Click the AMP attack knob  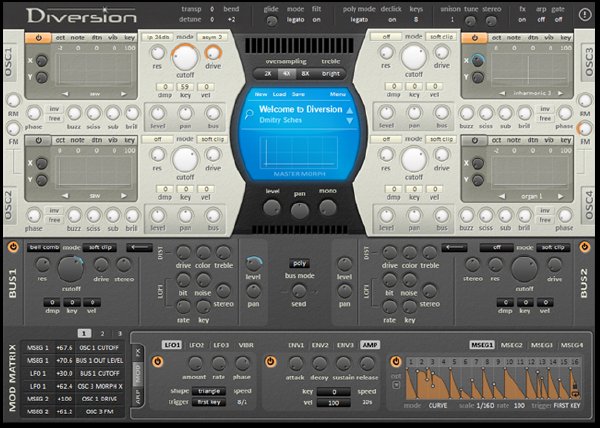pyautogui.click(x=295, y=364)
